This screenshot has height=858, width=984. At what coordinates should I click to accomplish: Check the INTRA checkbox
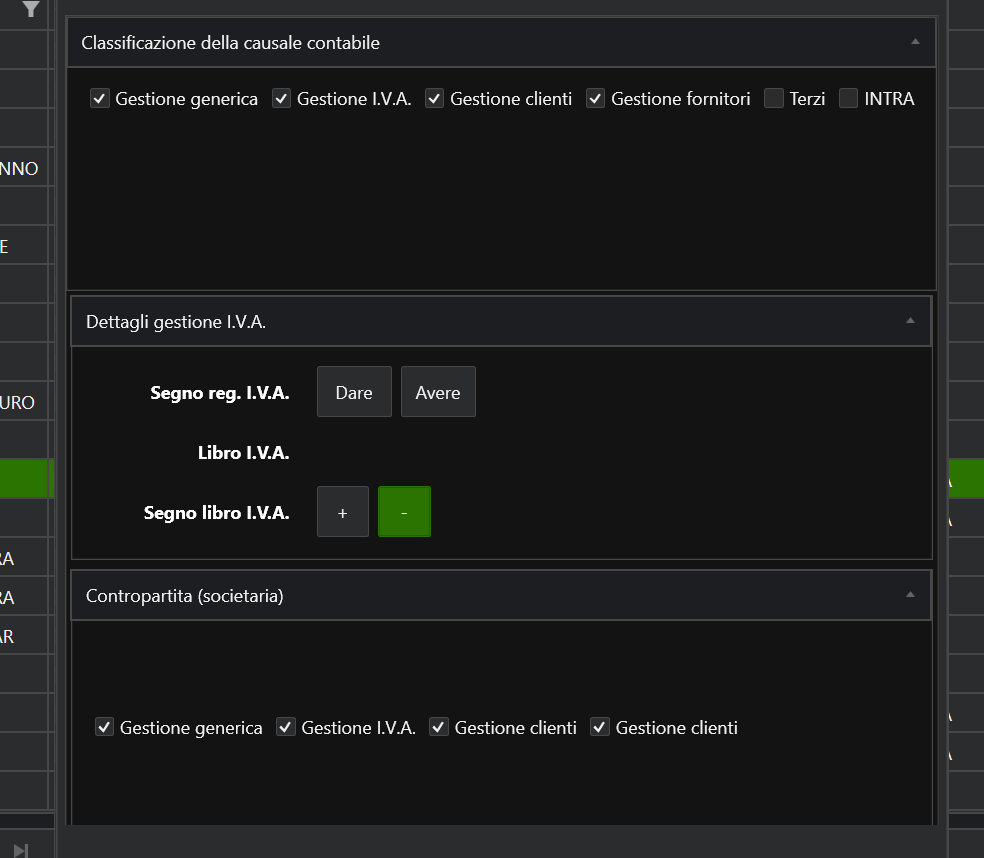click(x=848, y=99)
